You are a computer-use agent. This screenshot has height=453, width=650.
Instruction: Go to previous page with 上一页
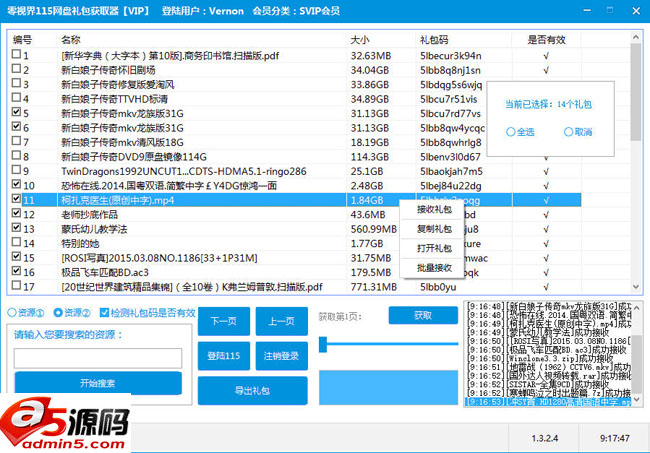point(280,322)
